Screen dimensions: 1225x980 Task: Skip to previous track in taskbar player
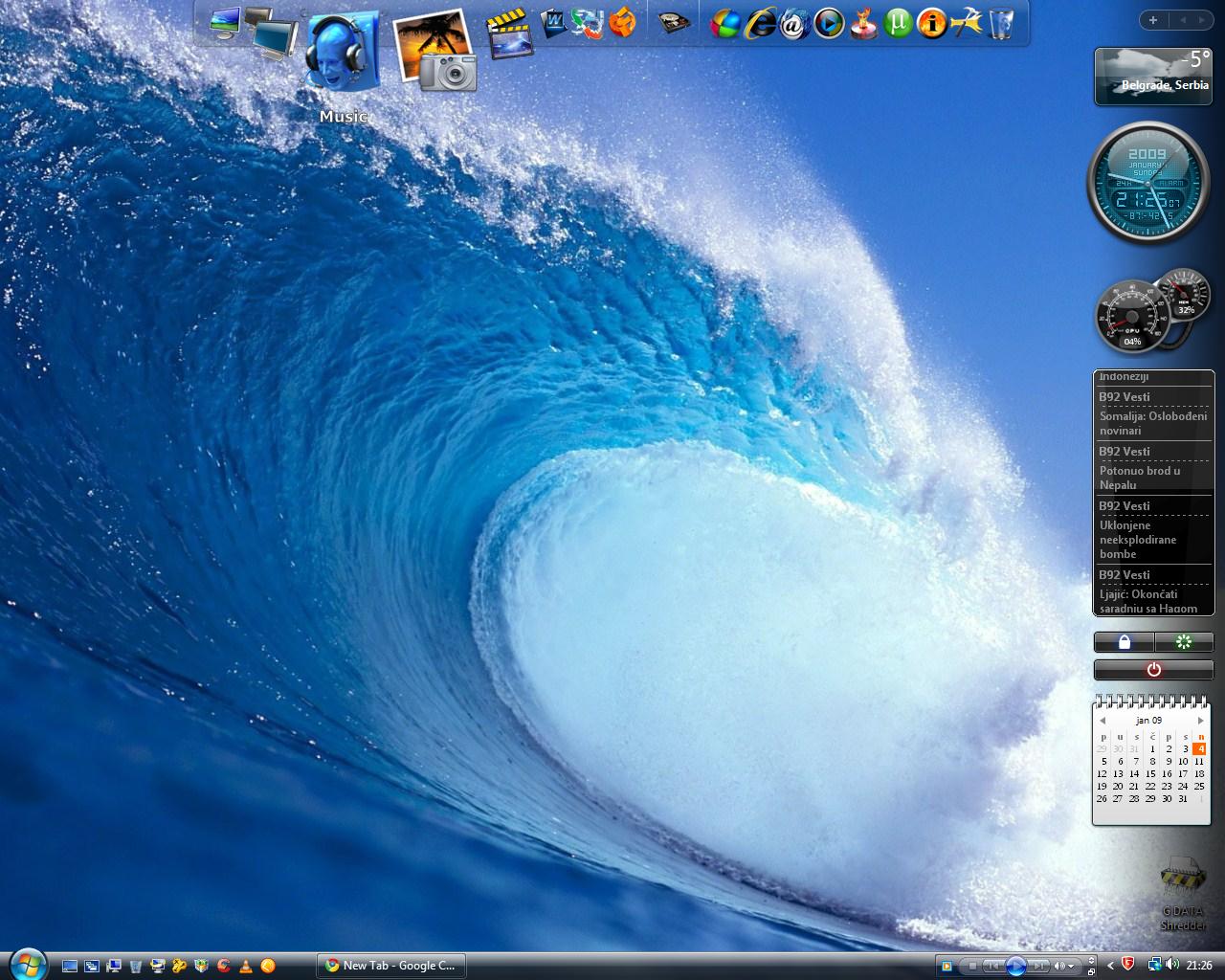pos(993,966)
